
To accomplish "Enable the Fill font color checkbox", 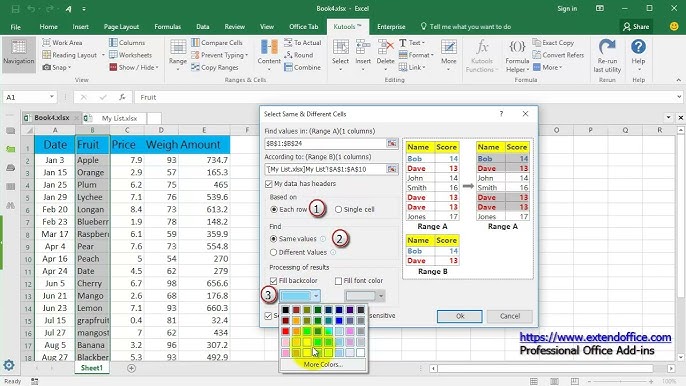I will [x=338, y=281].
